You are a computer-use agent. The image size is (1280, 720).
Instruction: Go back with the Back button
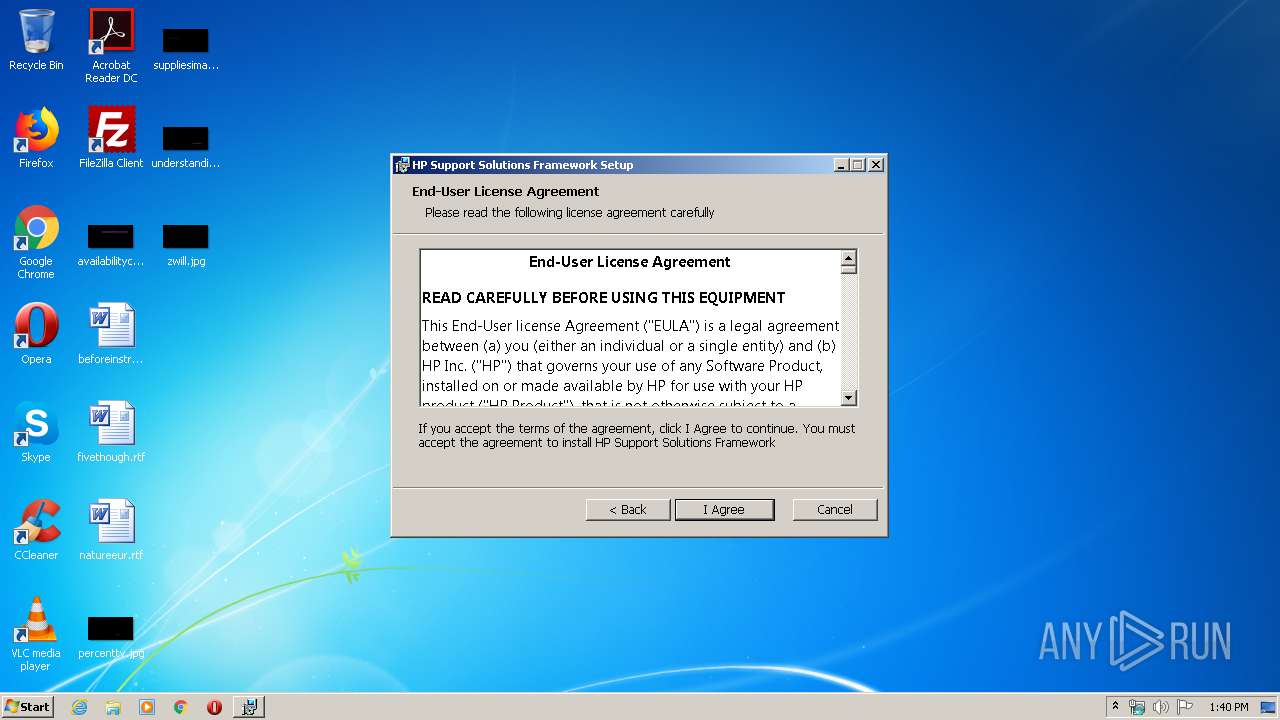pos(628,509)
